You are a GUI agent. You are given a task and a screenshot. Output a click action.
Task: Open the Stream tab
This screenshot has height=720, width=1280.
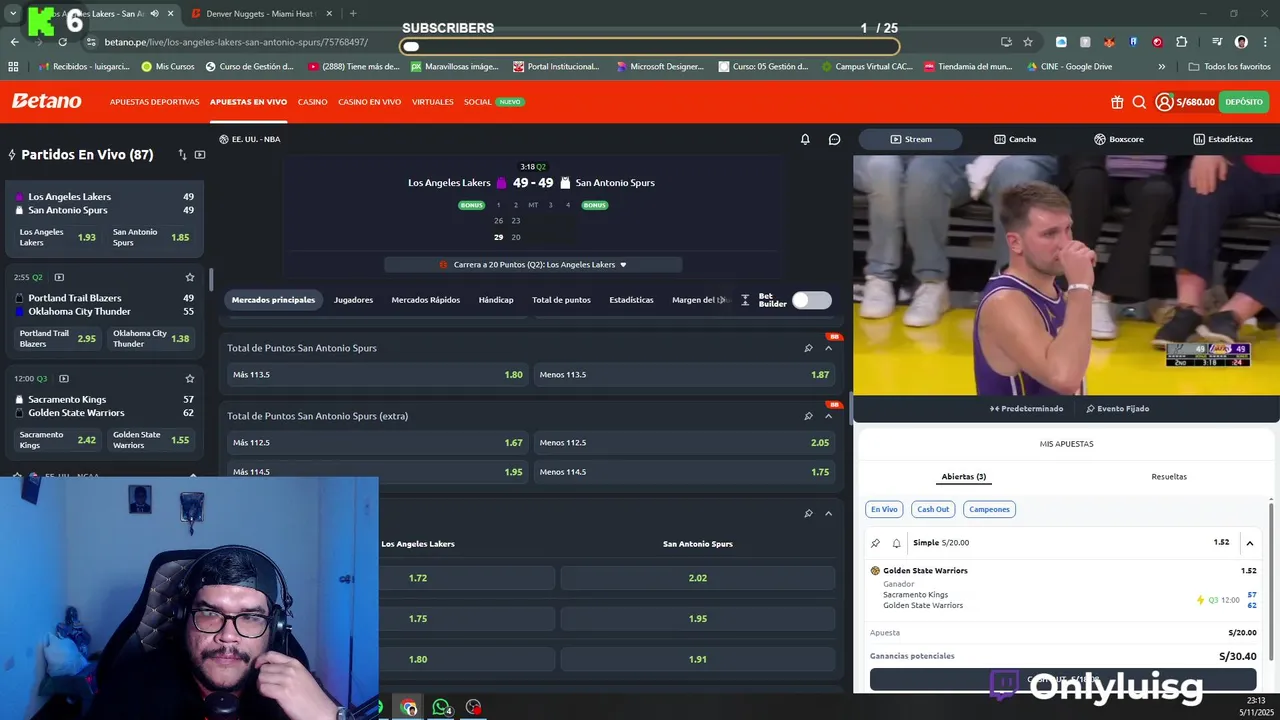tap(910, 139)
